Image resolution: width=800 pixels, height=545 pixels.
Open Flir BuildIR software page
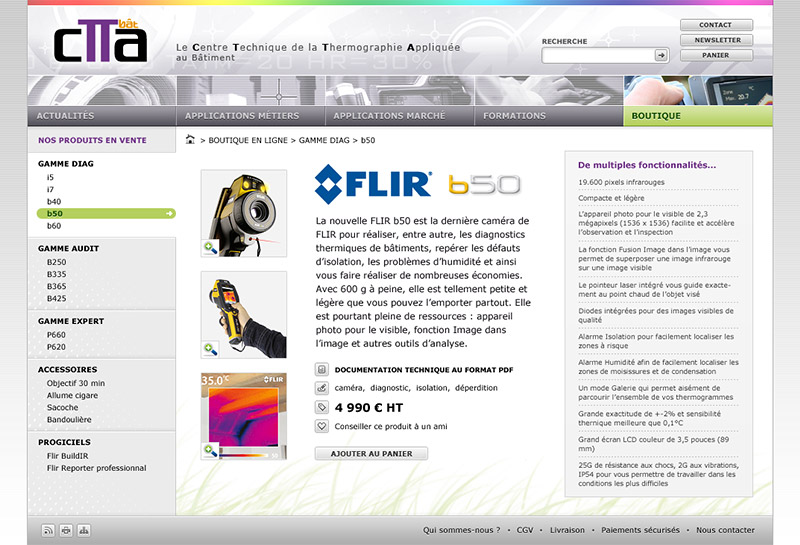67,456
